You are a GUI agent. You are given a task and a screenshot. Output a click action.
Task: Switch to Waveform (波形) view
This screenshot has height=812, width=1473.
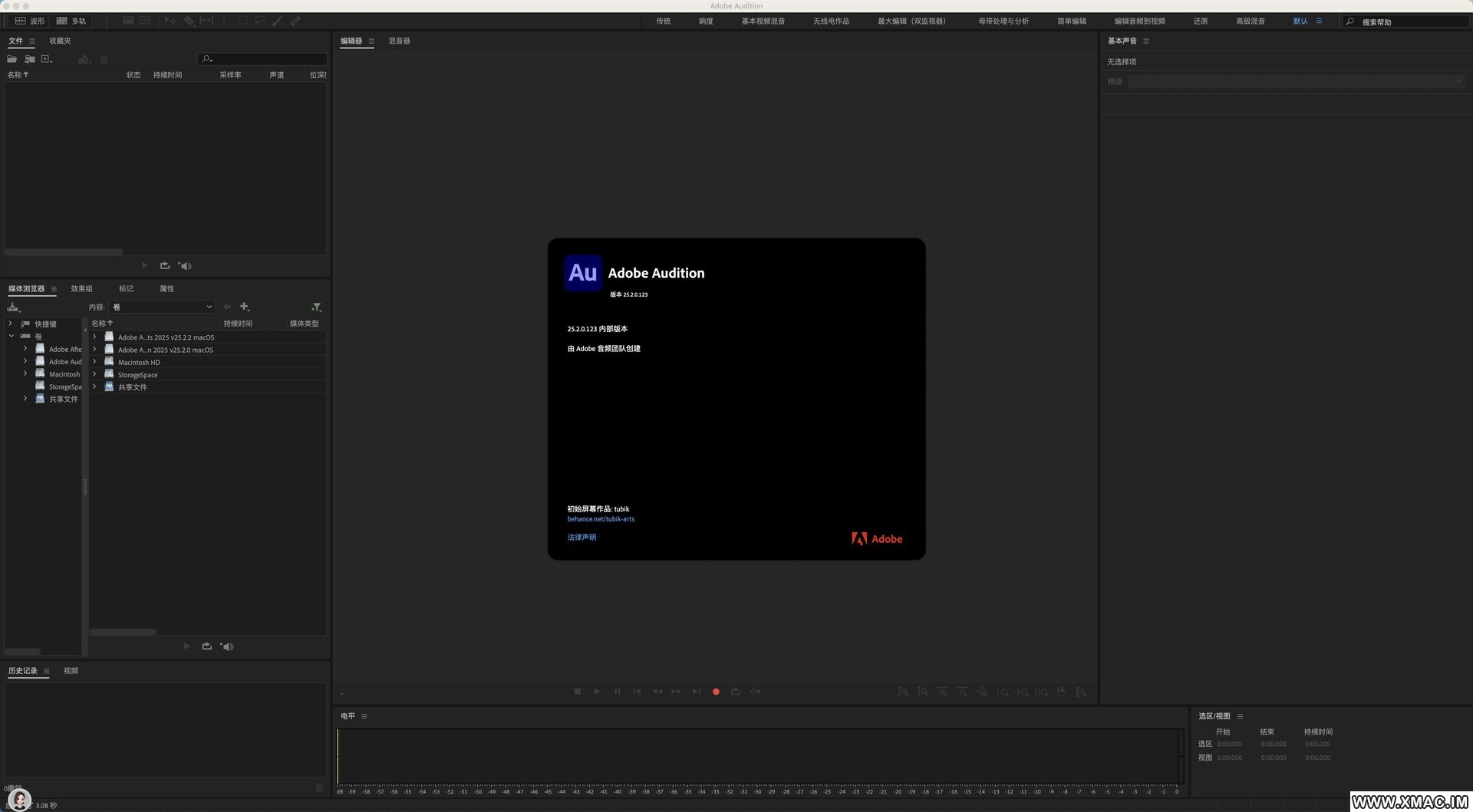[30, 21]
